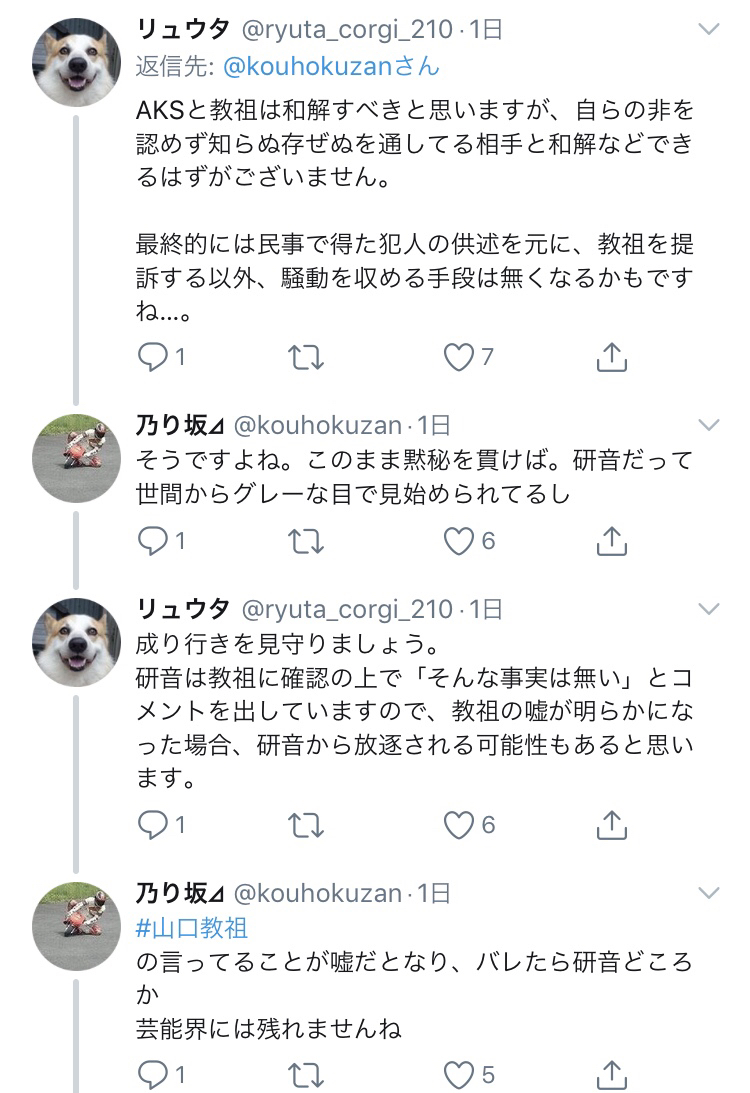The width and height of the screenshot is (750, 1093).
Task: Retweet the tweet starting 成り行きを見守りましょう
Action: coord(305,825)
